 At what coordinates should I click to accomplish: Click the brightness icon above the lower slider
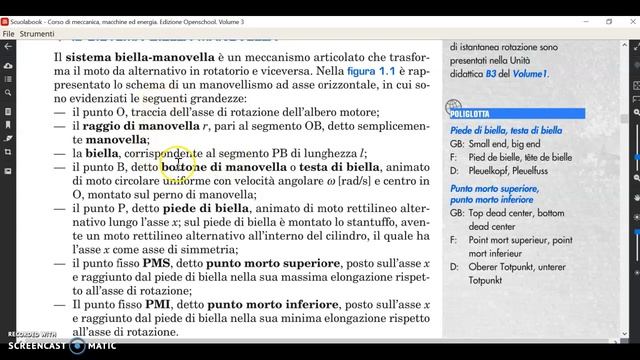[x=637, y=217]
